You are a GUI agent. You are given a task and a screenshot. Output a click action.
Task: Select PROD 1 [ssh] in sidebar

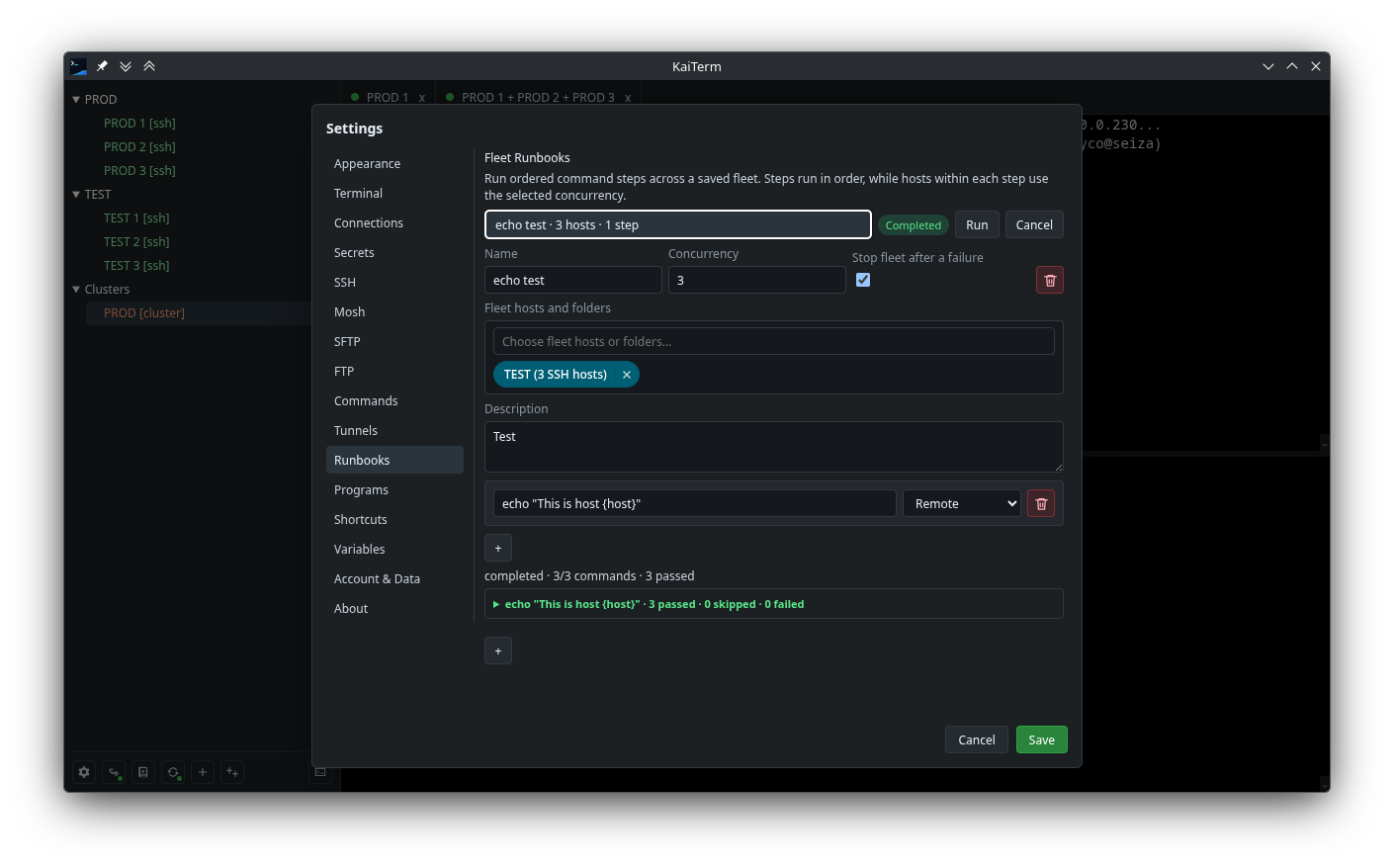(139, 124)
